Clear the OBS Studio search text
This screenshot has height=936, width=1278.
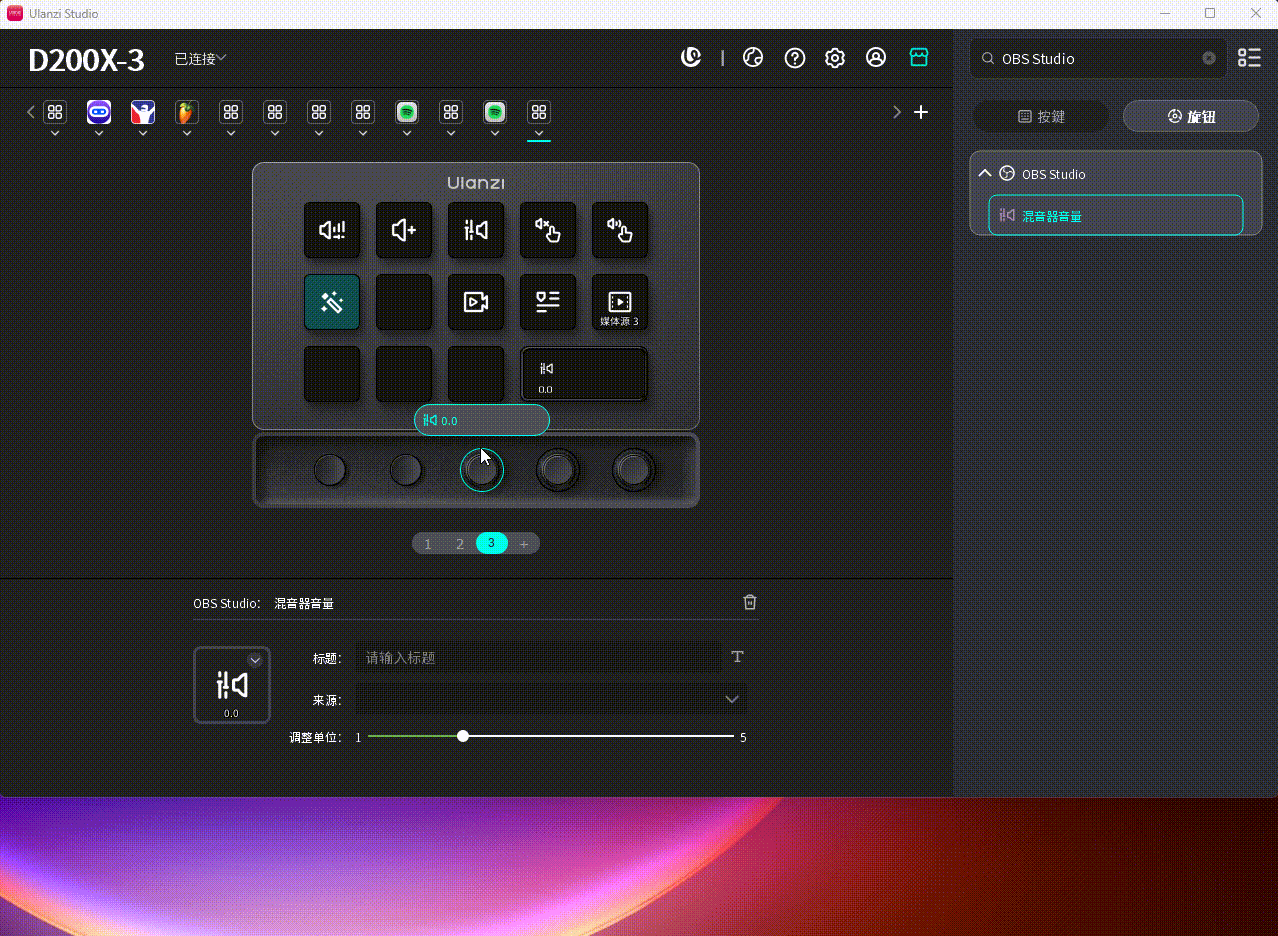(x=1209, y=58)
